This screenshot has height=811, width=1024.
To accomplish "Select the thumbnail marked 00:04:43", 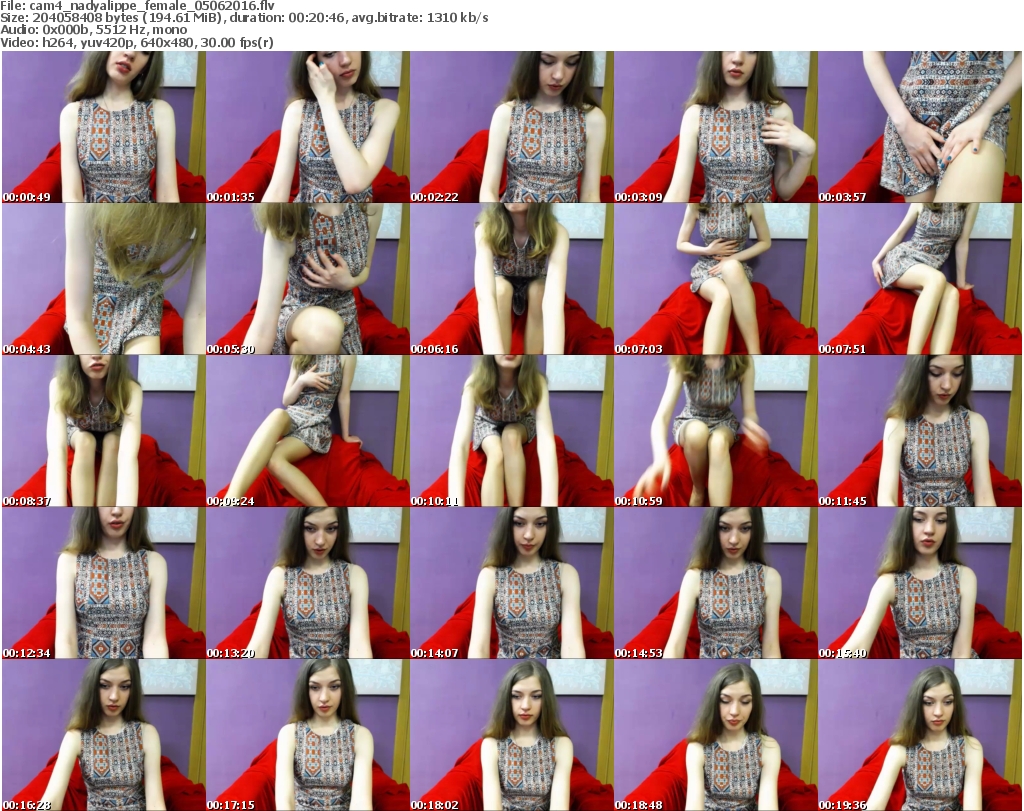I will [x=103, y=279].
